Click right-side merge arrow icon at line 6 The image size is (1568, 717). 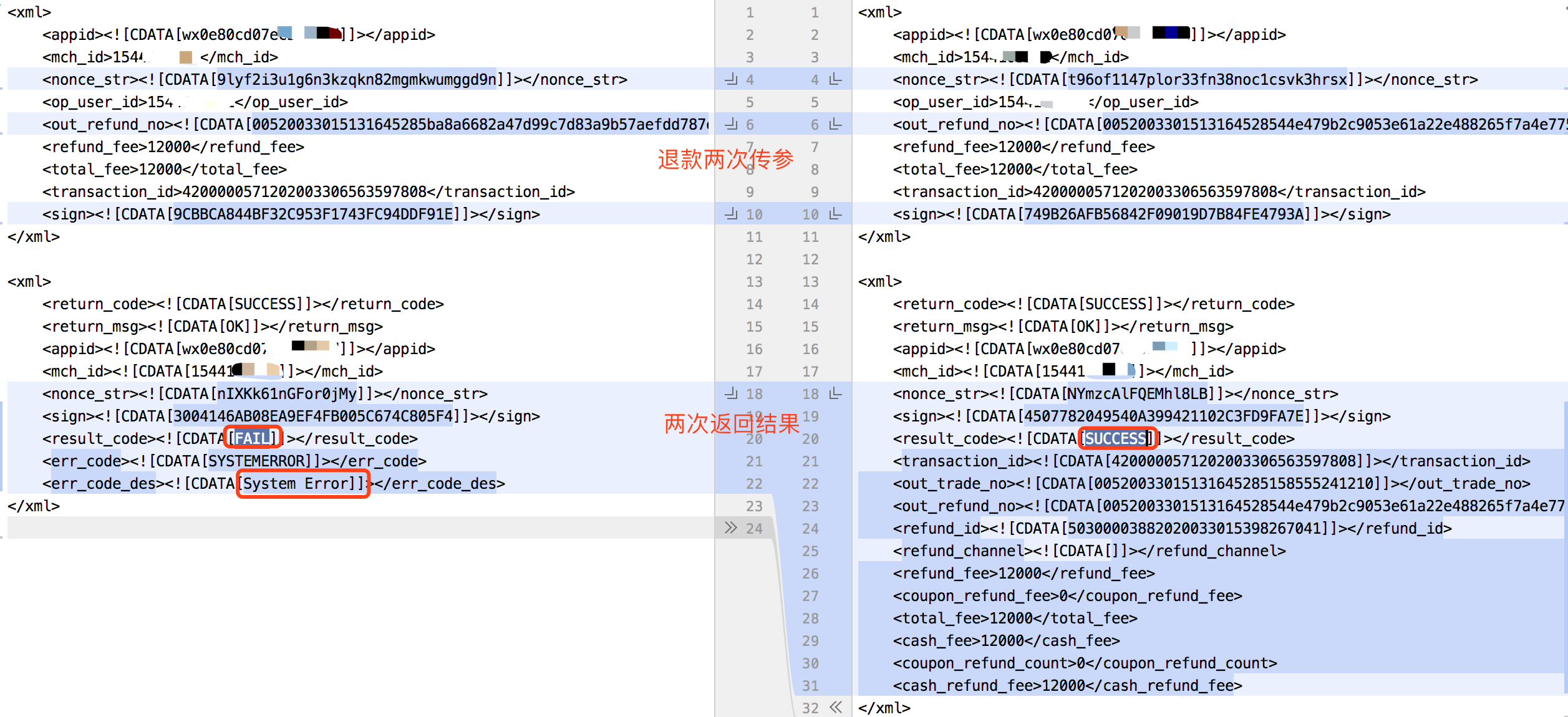click(x=835, y=124)
